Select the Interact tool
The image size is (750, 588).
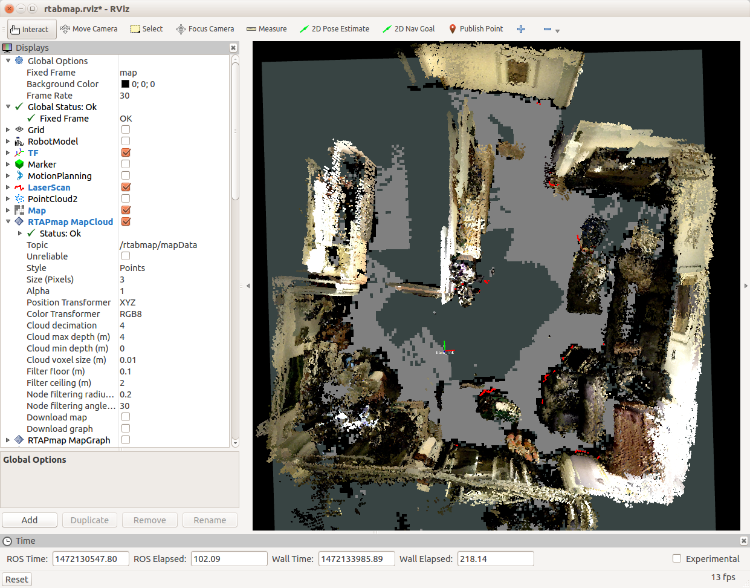[30, 29]
